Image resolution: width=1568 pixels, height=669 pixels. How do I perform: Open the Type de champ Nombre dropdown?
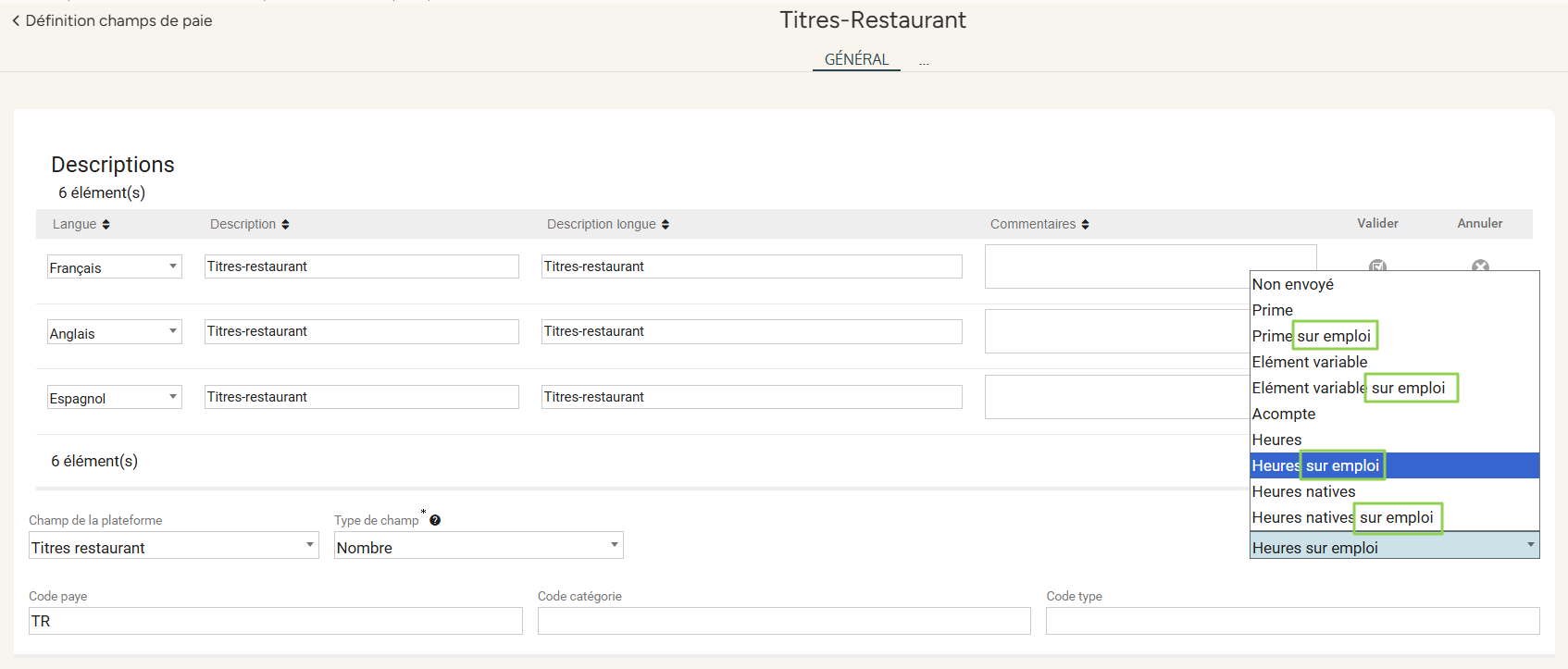[478, 546]
